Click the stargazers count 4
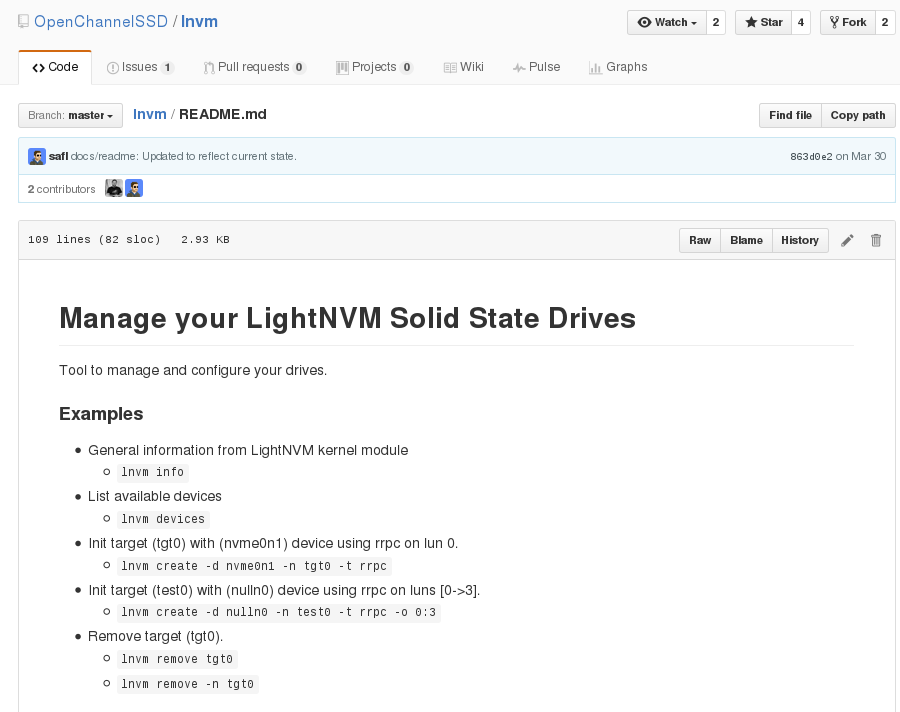The height and width of the screenshot is (712, 900). pyautogui.click(x=801, y=22)
